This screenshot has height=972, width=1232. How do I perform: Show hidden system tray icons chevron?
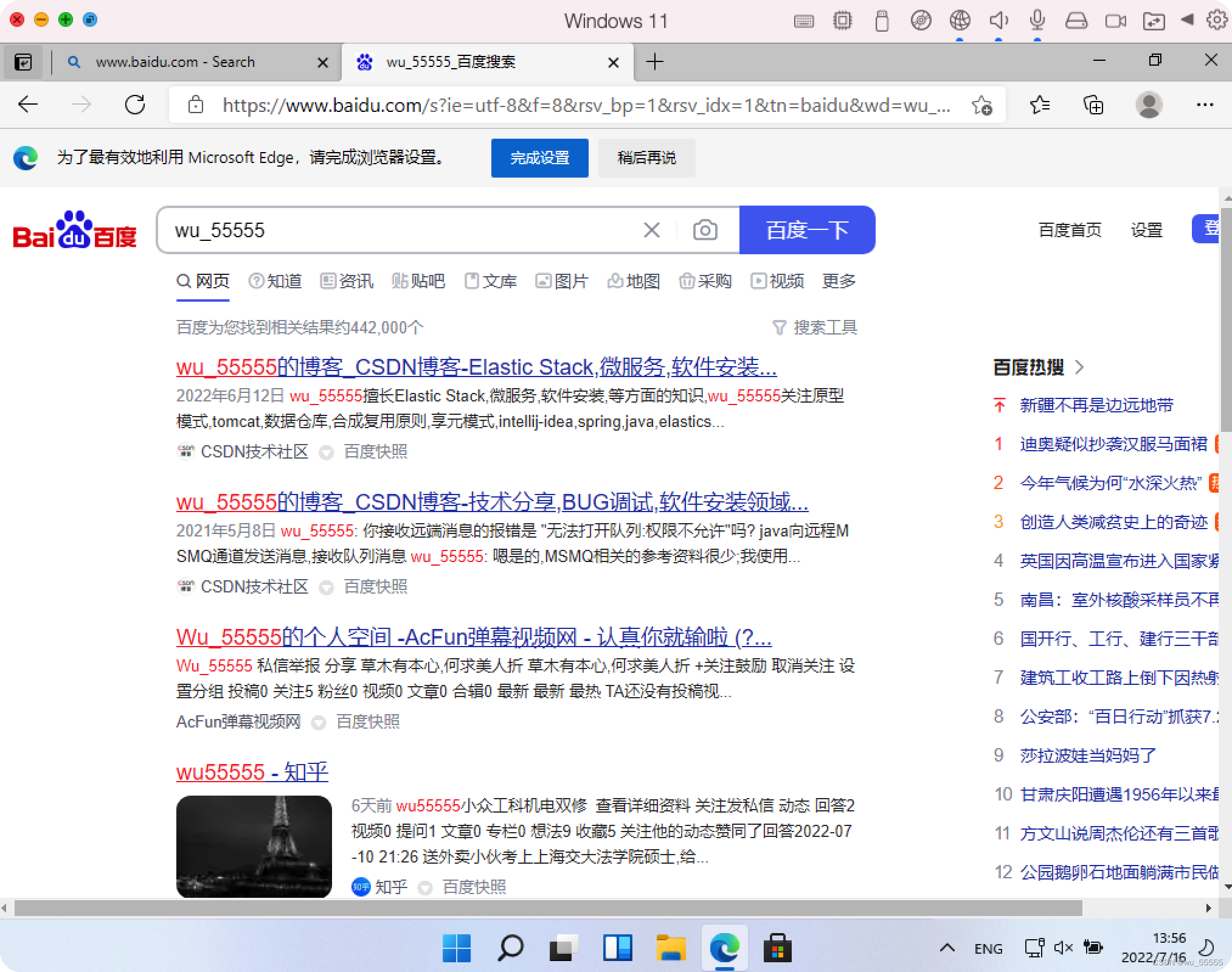pyautogui.click(x=947, y=948)
